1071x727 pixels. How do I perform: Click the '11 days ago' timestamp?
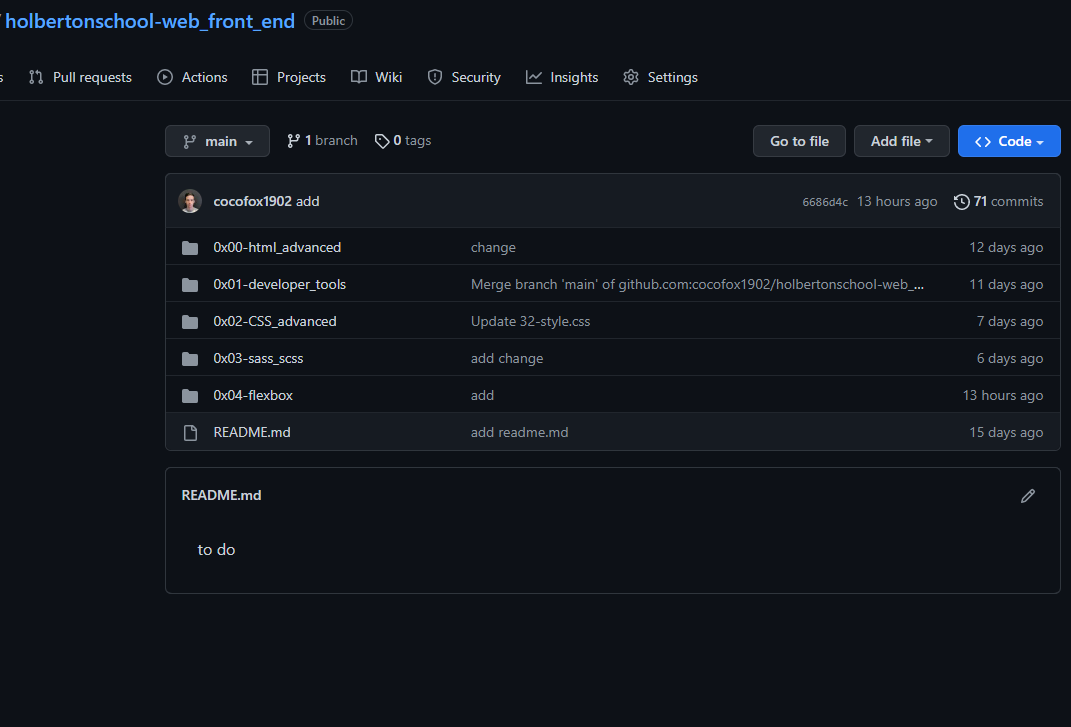coord(1006,284)
